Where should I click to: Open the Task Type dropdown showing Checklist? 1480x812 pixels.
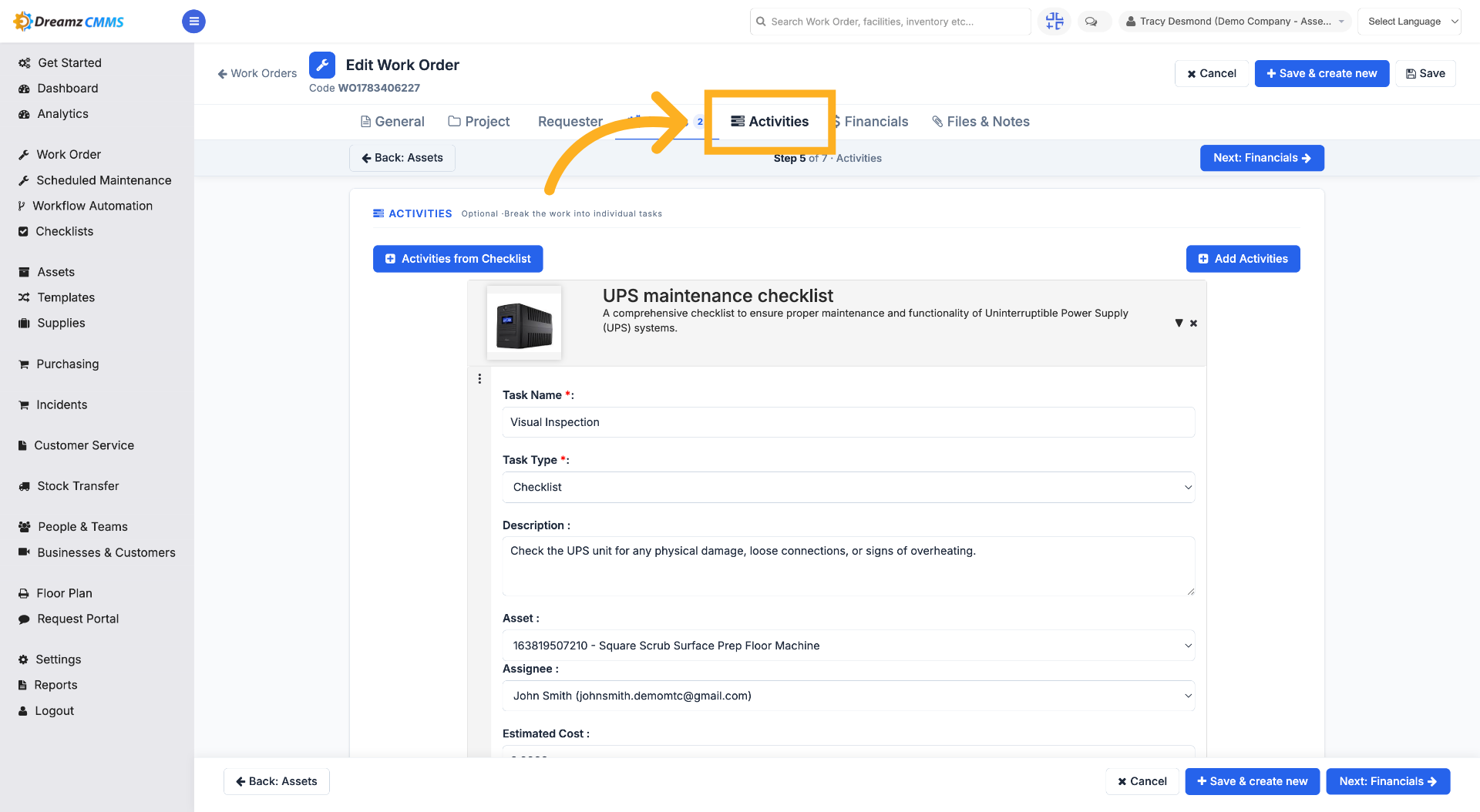pos(849,487)
